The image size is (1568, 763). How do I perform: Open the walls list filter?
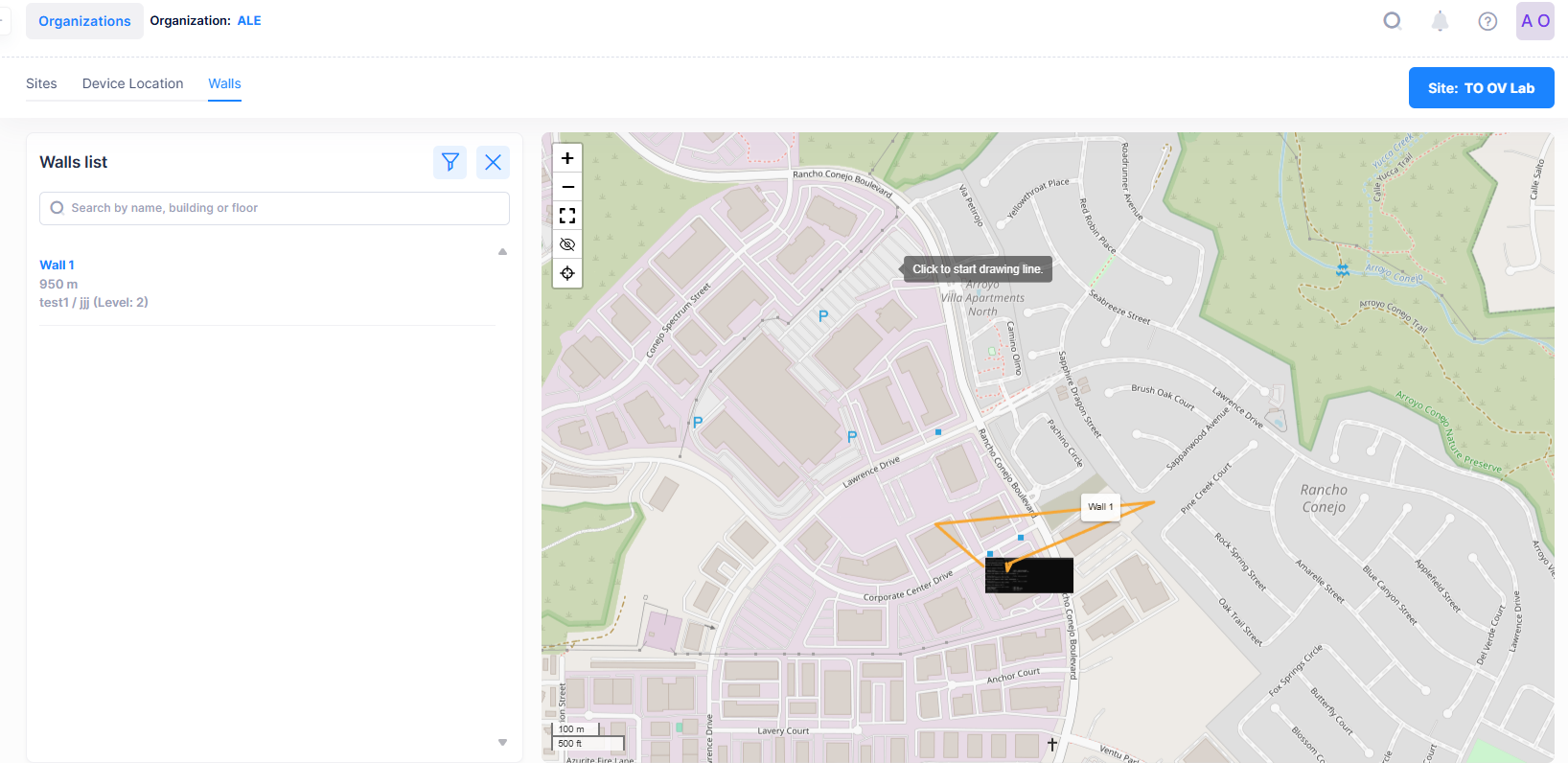450,162
